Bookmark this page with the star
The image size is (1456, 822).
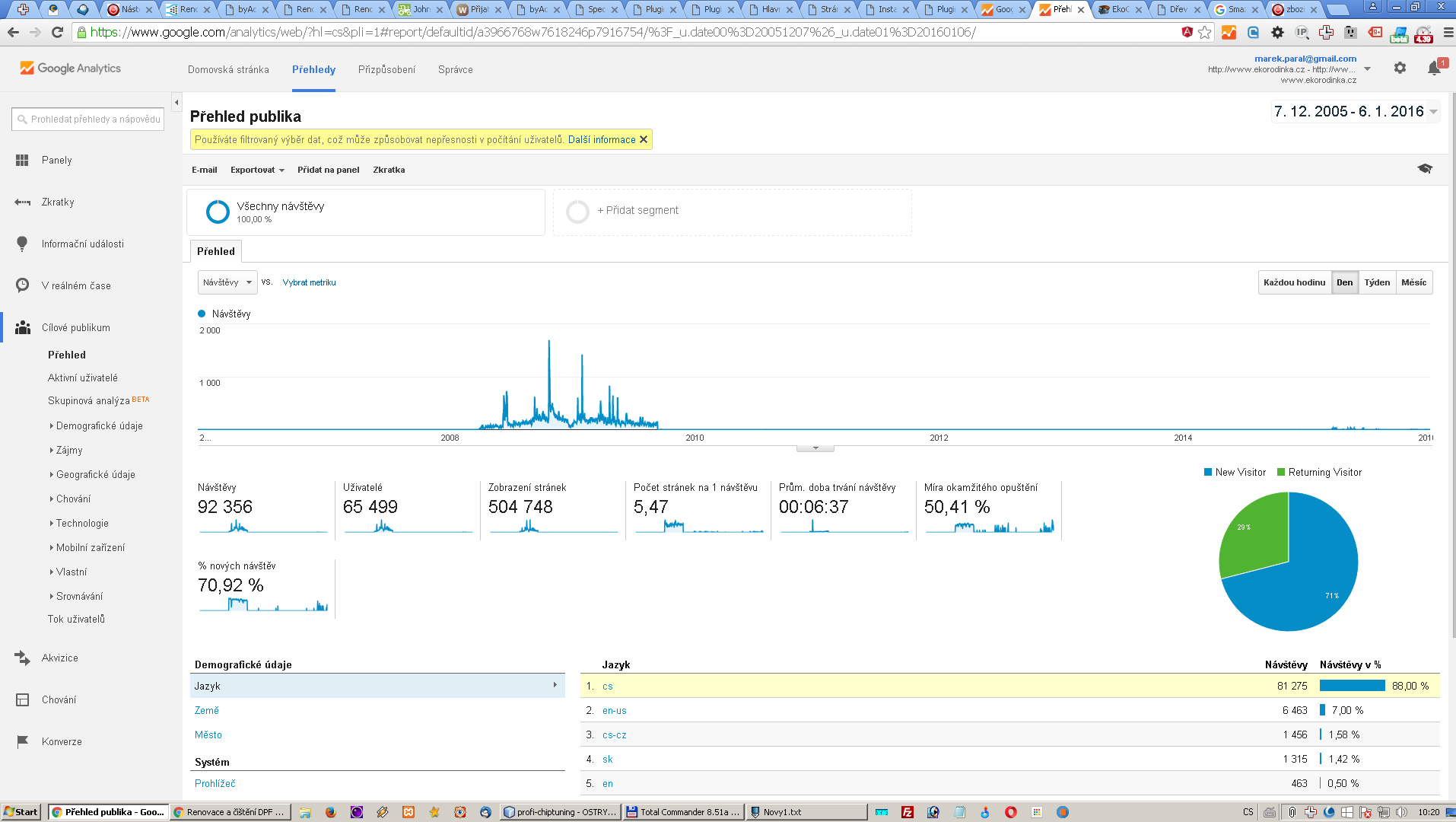click(x=1204, y=32)
